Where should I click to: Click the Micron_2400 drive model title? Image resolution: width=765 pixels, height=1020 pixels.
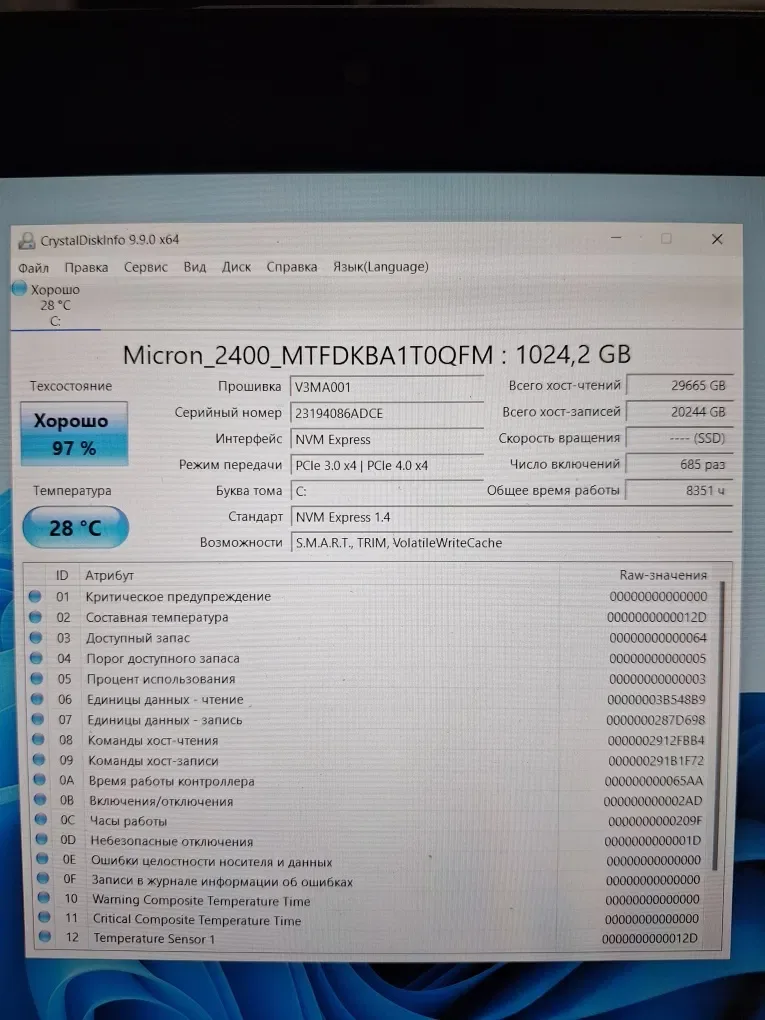pos(377,355)
